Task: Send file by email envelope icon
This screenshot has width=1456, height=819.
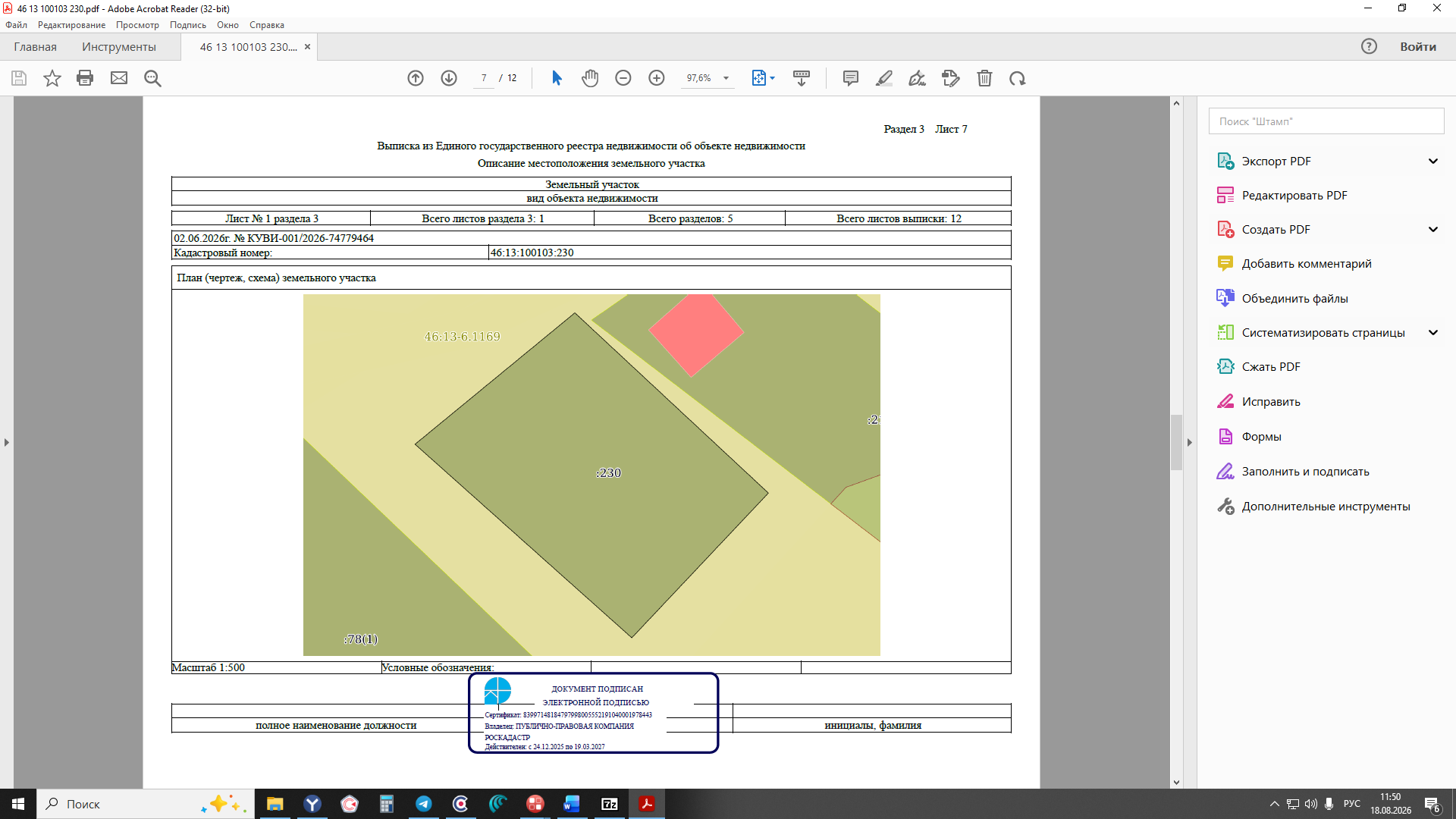Action: (x=119, y=78)
